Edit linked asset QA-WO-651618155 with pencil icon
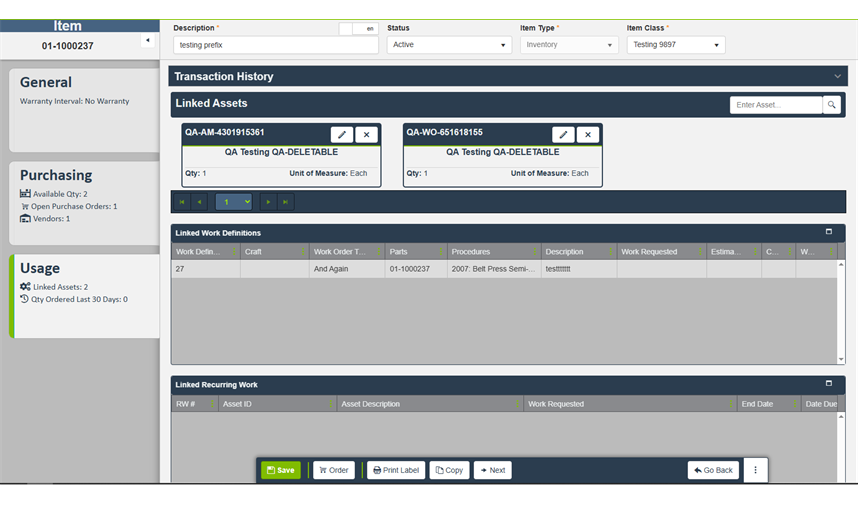The height and width of the screenshot is (505, 858). [x=563, y=135]
